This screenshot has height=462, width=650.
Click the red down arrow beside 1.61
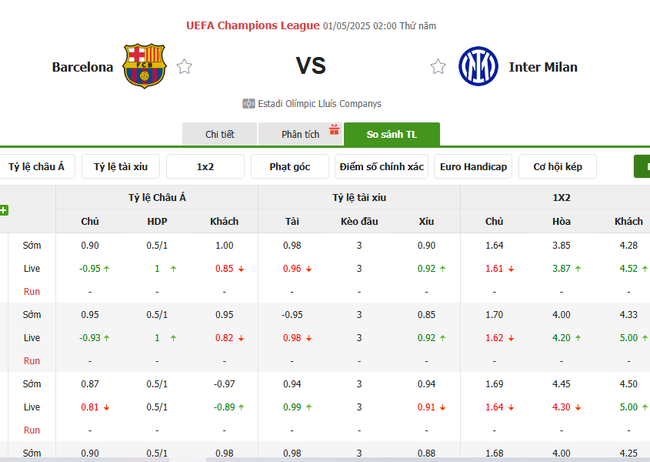coord(511,268)
